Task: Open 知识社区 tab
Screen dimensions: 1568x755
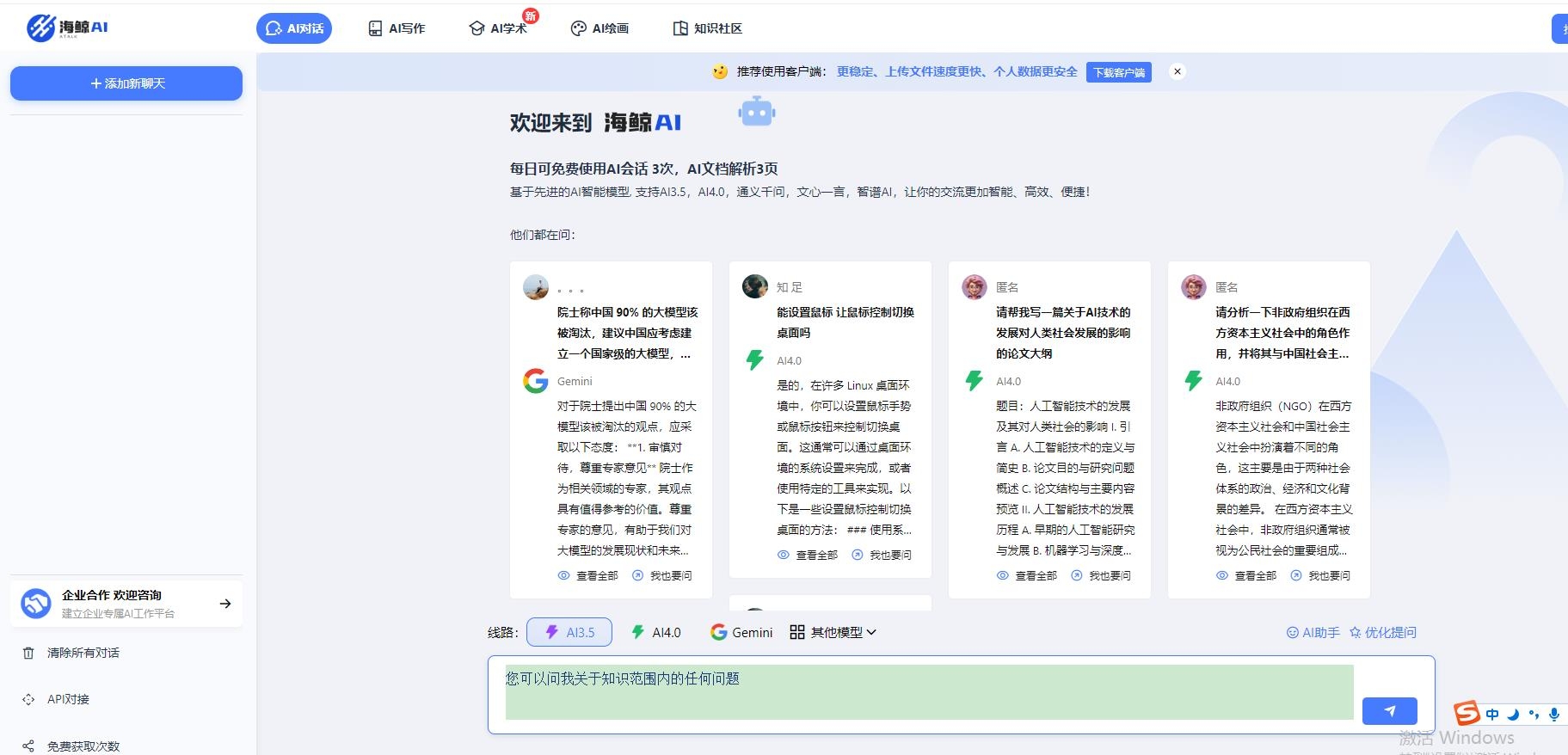Action: pos(707,28)
